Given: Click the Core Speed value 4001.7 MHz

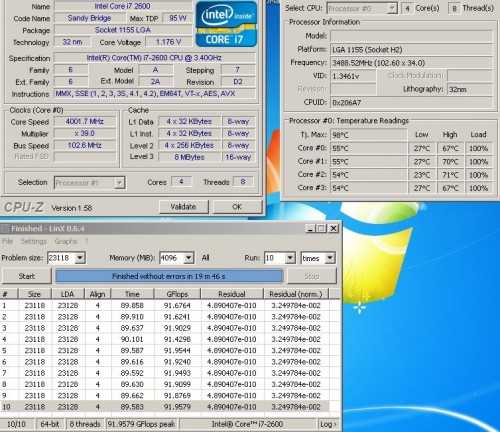Looking at the screenshot, I should tap(85, 121).
